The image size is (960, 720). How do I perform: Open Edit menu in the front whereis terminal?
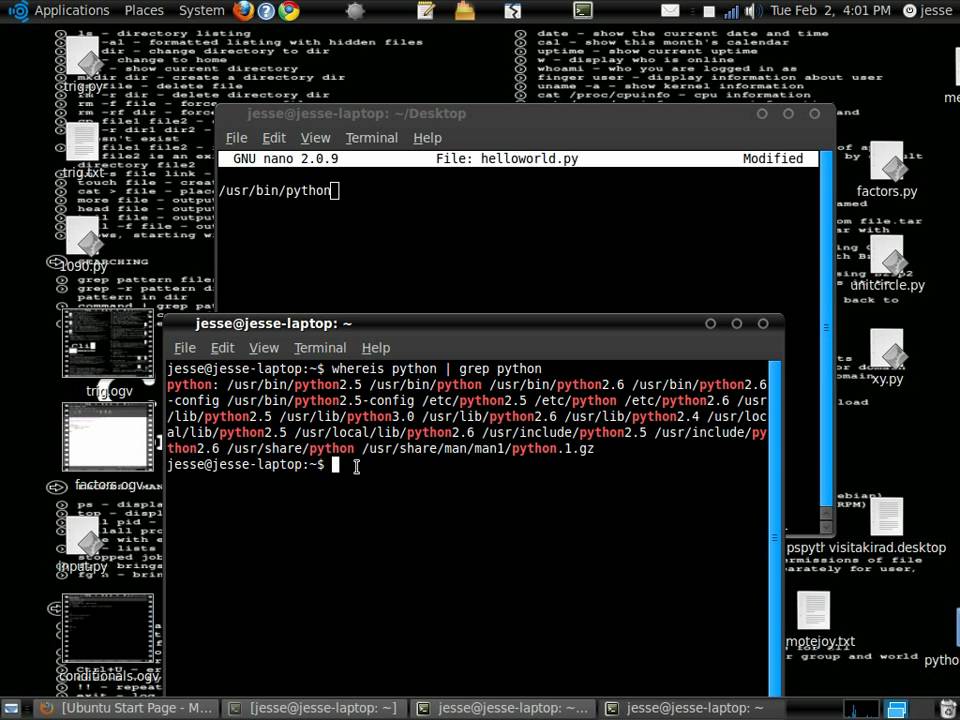click(x=222, y=348)
